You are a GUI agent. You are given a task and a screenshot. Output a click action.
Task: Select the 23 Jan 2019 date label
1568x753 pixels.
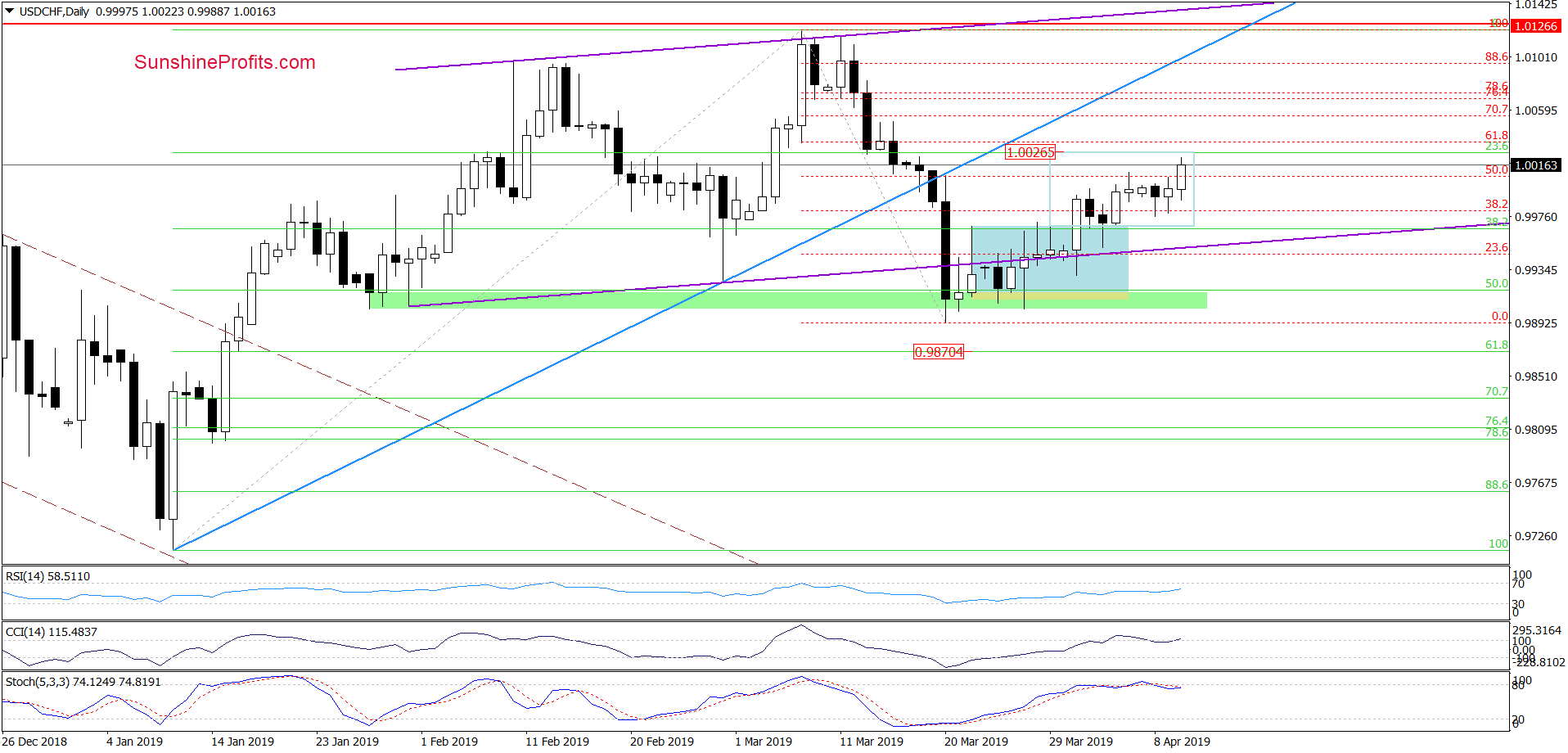(347, 742)
